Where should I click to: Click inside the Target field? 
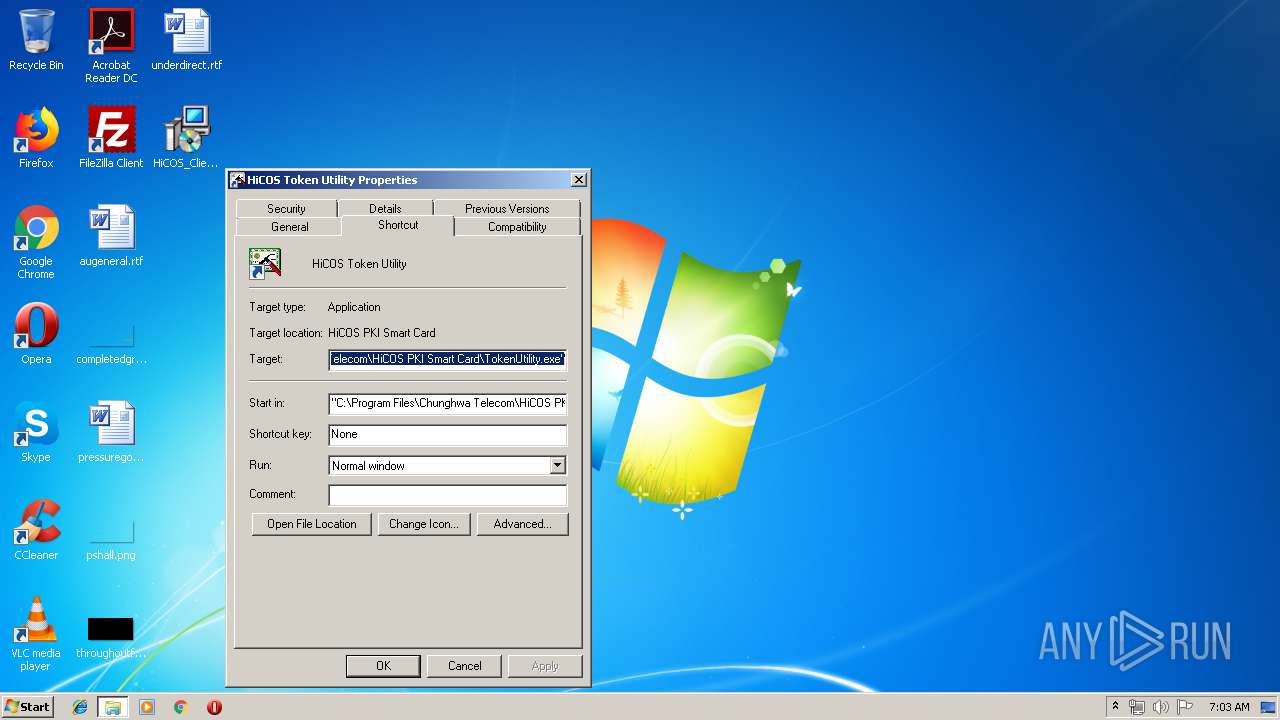click(448, 359)
